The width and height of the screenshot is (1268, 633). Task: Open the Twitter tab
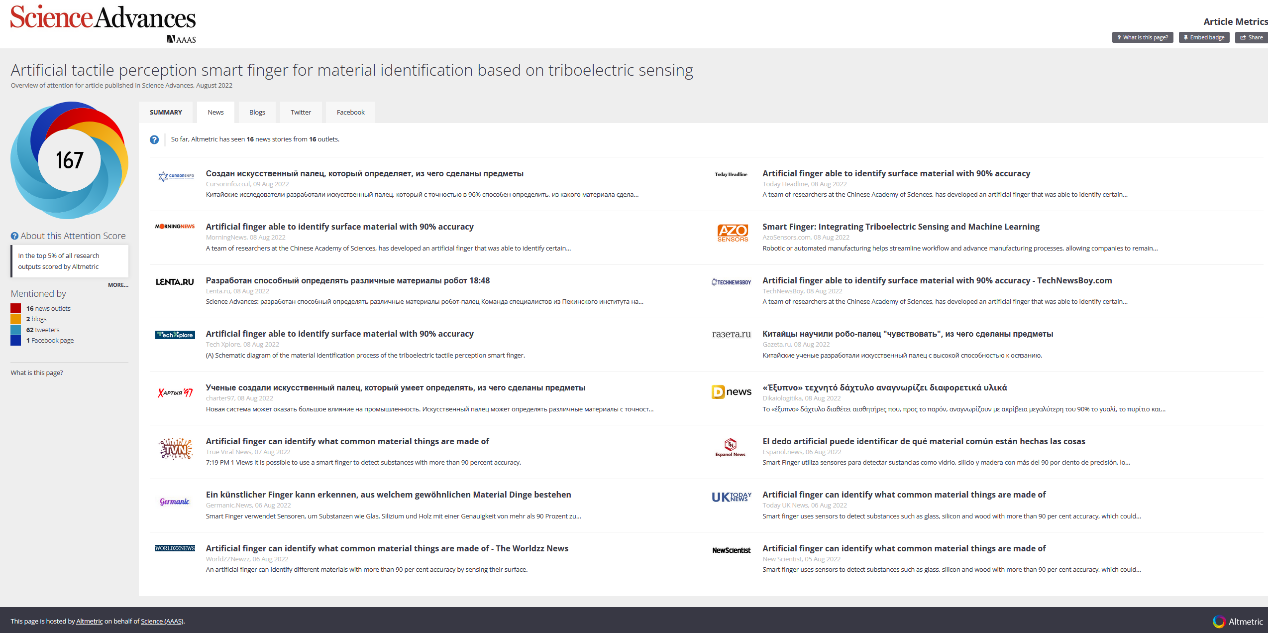301,113
